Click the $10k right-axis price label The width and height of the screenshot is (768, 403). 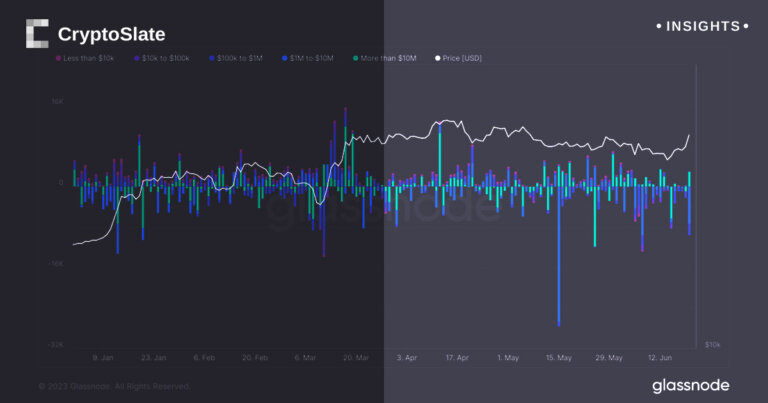click(x=712, y=345)
